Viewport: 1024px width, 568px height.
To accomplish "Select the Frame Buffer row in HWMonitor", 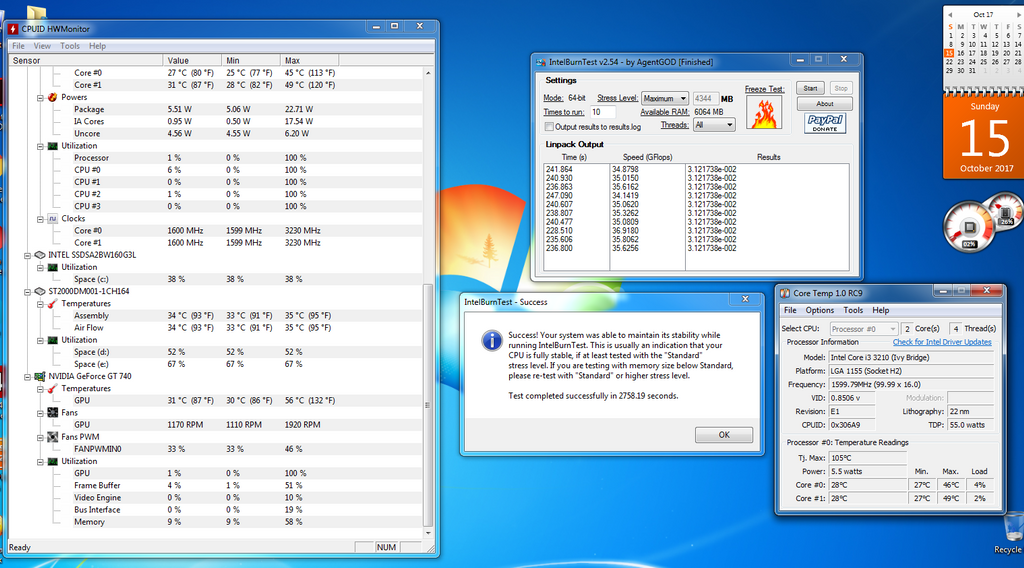I will point(216,486).
